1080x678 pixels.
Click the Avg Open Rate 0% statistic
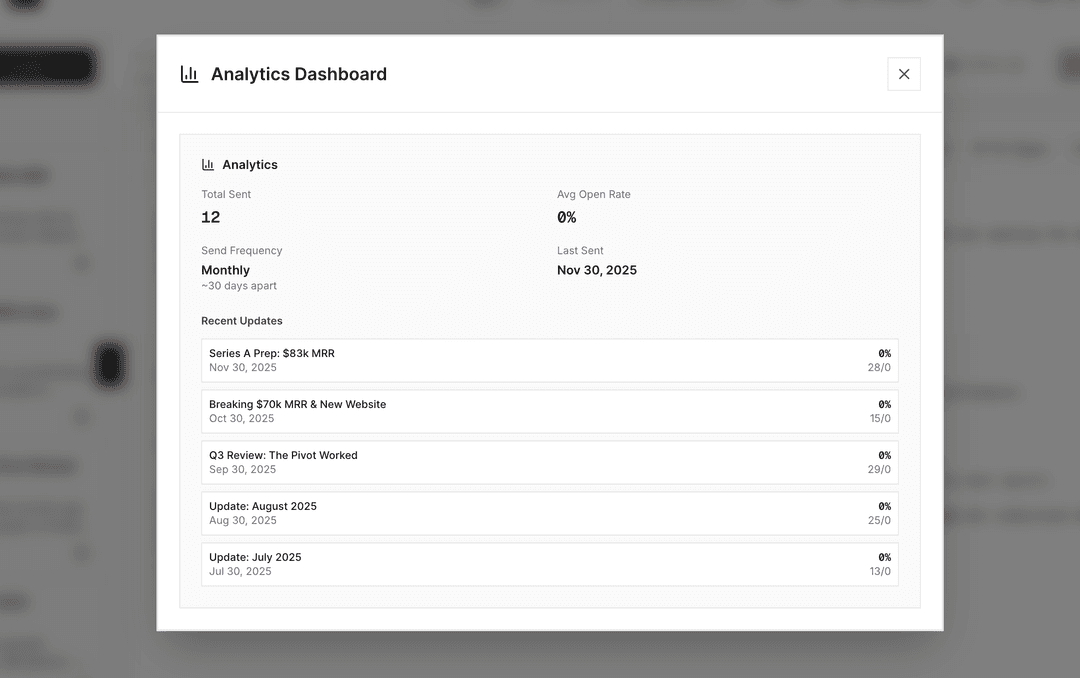(x=566, y=217)
